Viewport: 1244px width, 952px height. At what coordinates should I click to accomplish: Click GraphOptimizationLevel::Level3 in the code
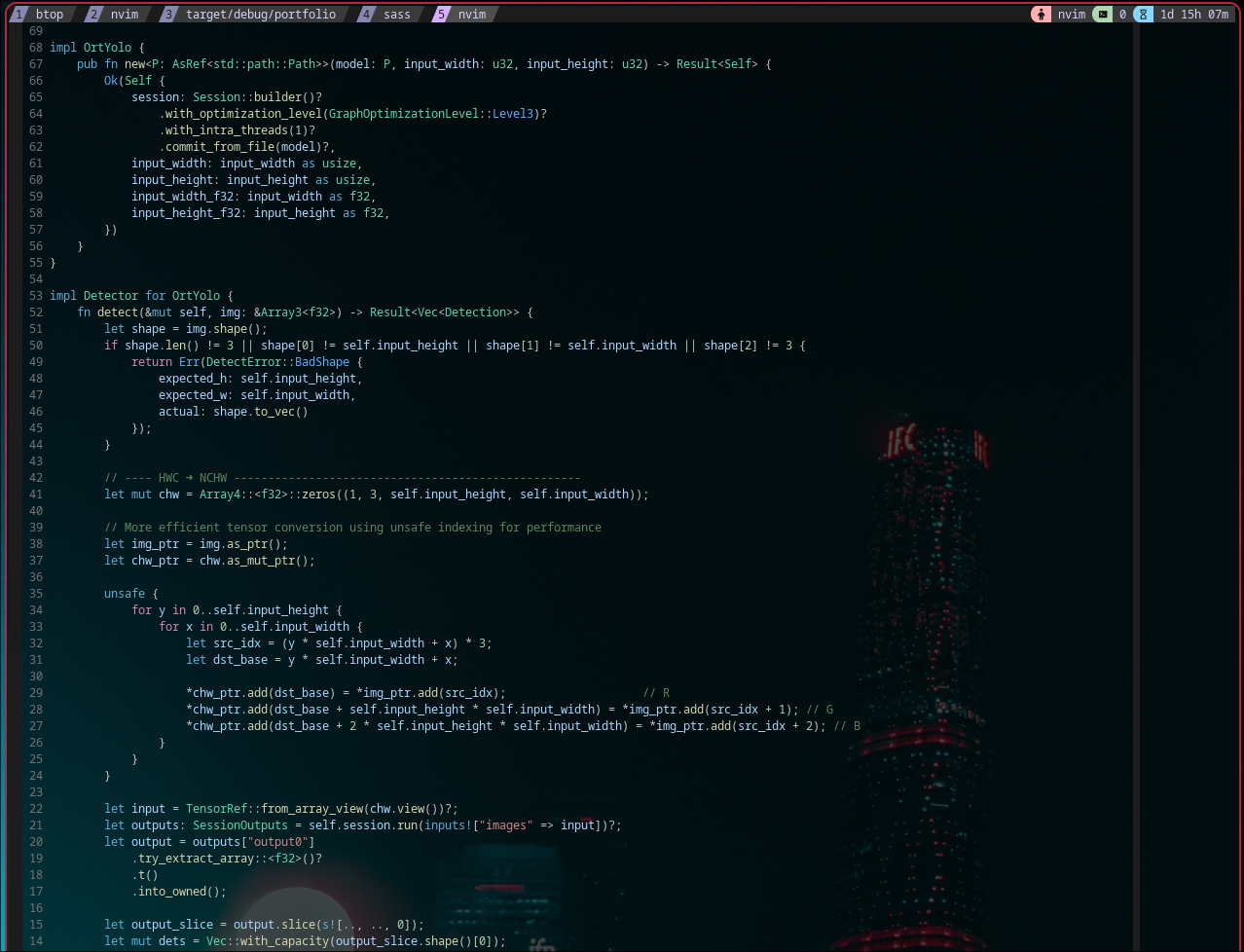[x=431, y=114]
